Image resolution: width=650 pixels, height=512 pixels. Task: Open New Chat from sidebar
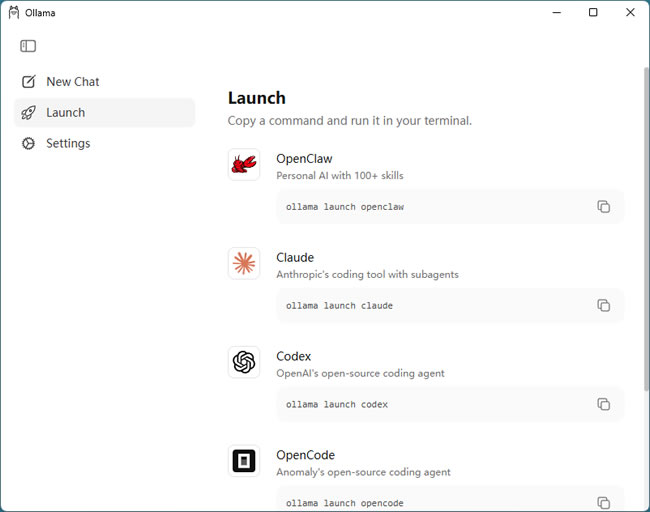pyautogui.click(x=72, y=82)
